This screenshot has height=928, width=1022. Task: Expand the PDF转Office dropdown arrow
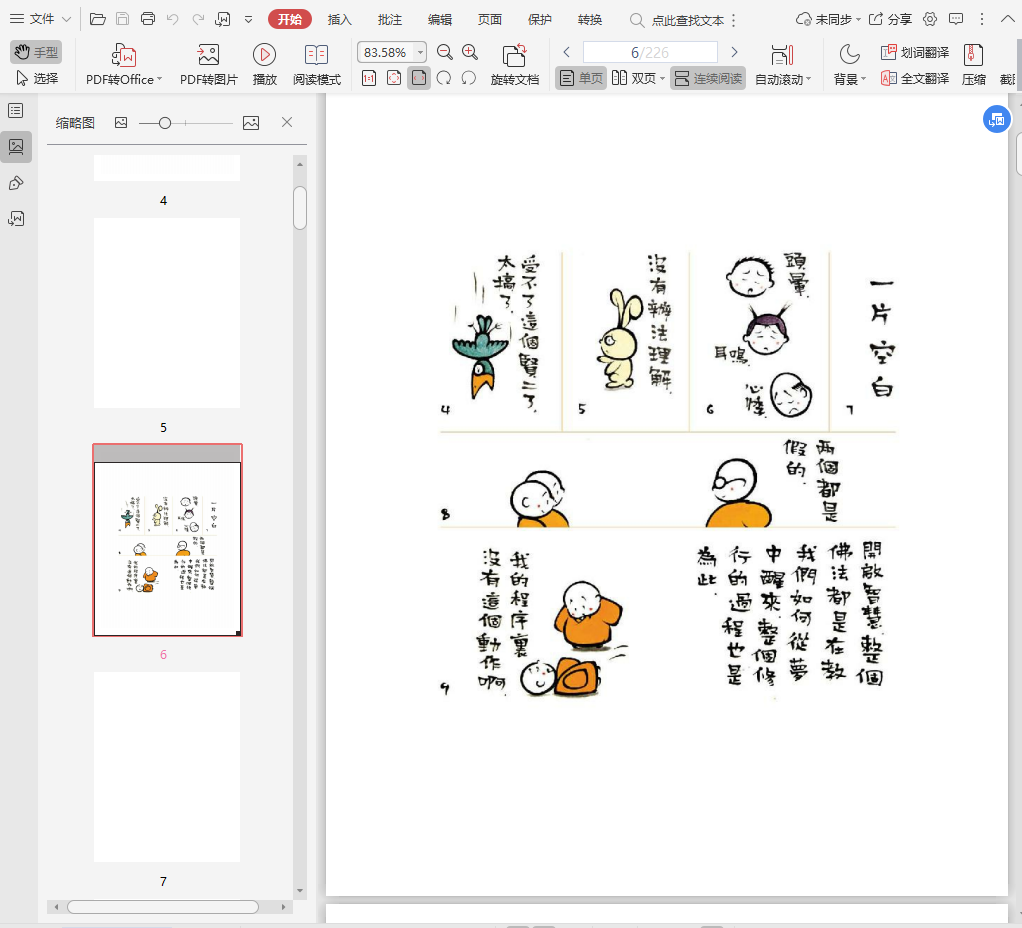pyautogui.click(x=159, y=80)
